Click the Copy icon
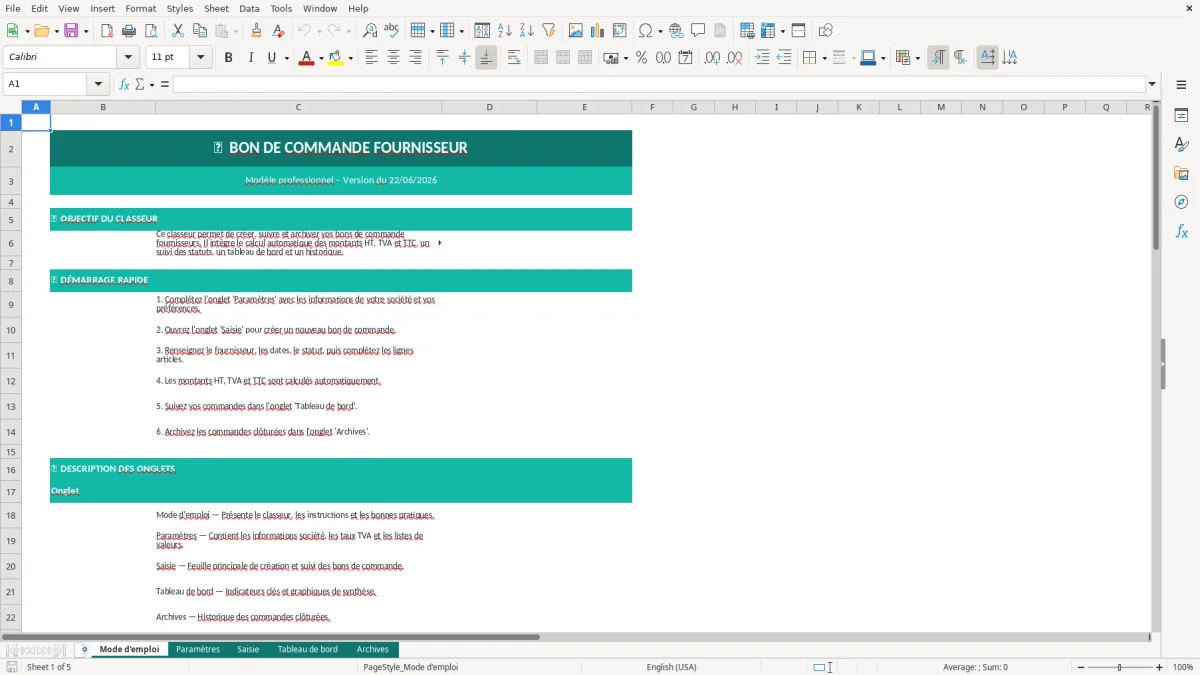The width and height of the screenshot is (1200, 675). pyautogui.click(x=200, y=31)
